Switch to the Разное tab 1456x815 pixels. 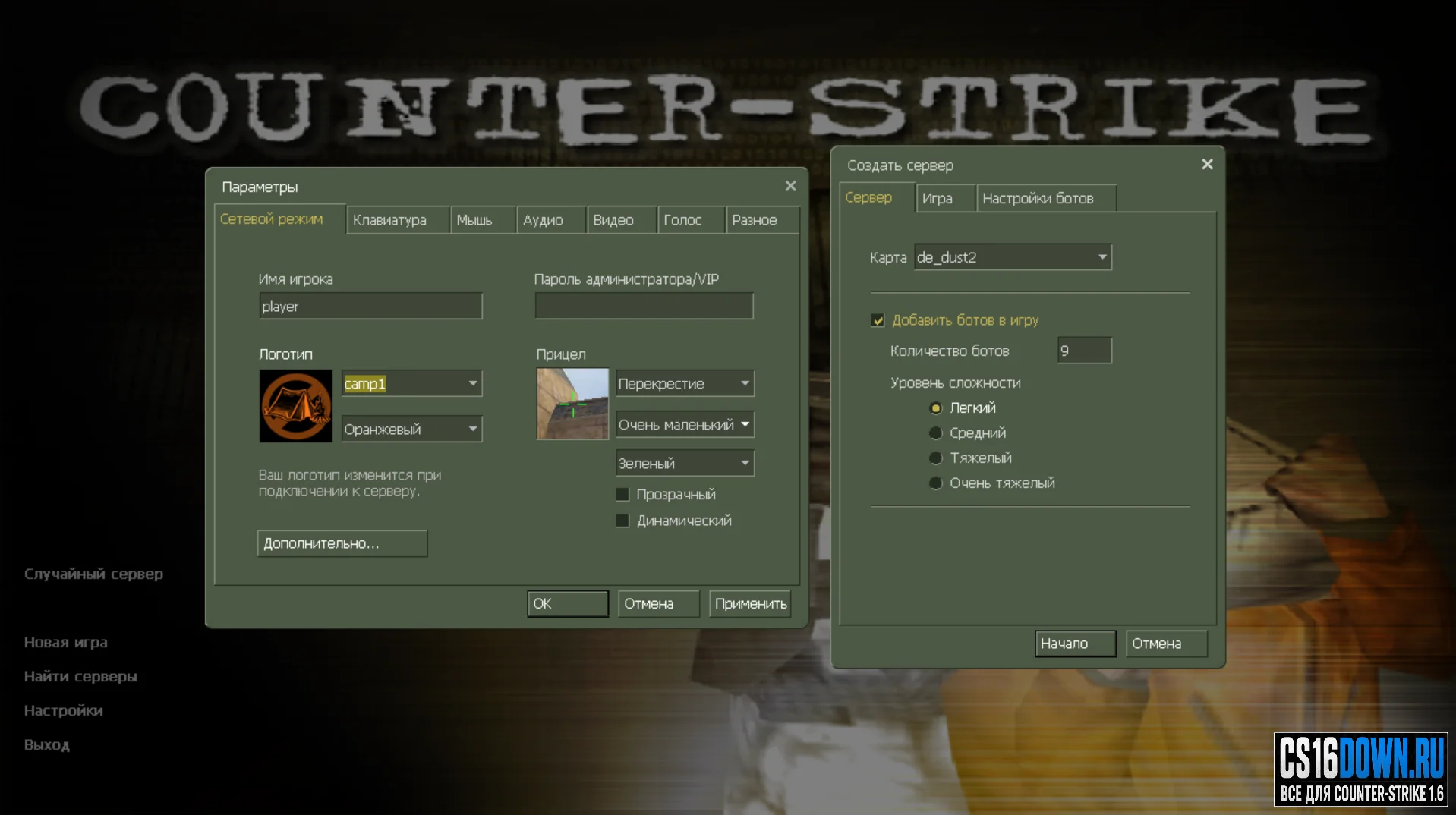[x=762, y=220]
